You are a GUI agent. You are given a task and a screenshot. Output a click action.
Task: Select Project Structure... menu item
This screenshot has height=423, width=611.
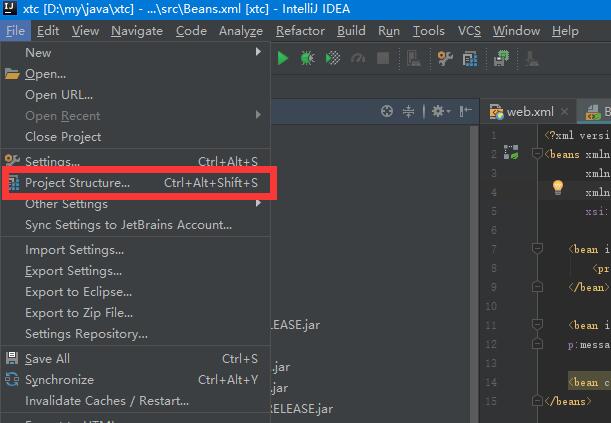(x=136, y=183)
